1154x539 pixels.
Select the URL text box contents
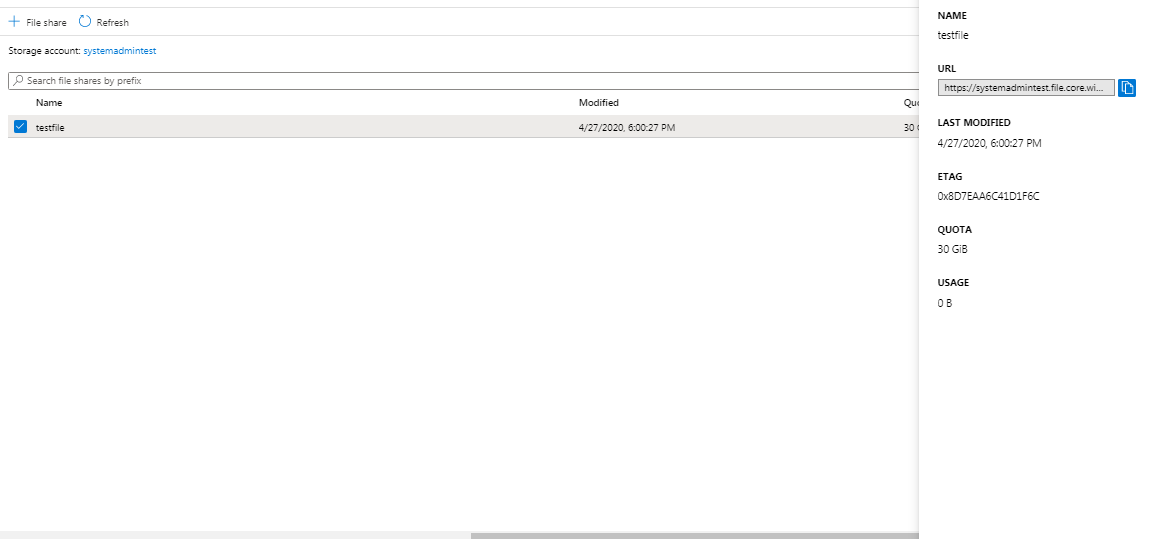[x=1025, y=88]
